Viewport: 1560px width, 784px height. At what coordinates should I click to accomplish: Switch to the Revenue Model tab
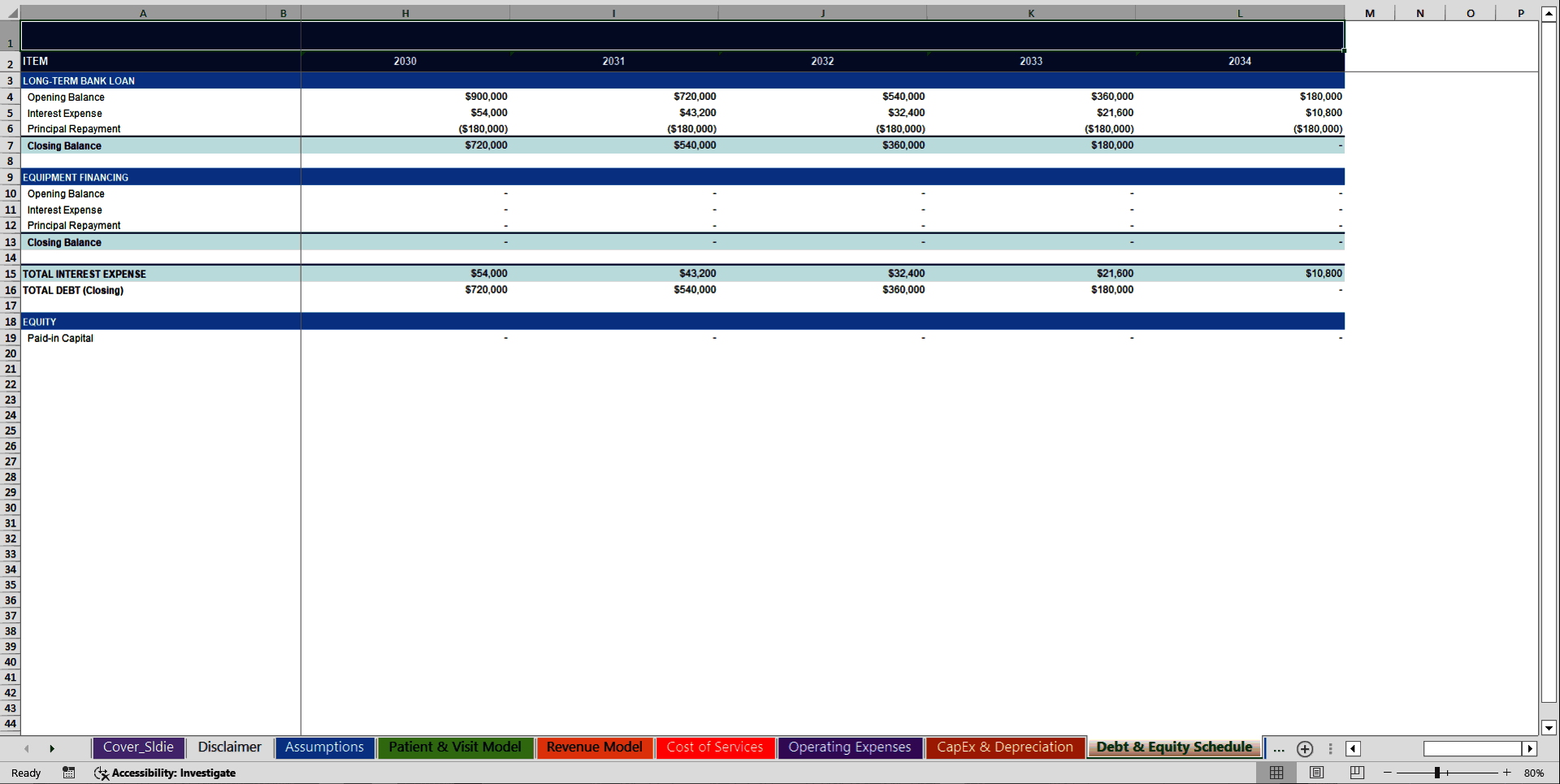click(x=594, y=747)
